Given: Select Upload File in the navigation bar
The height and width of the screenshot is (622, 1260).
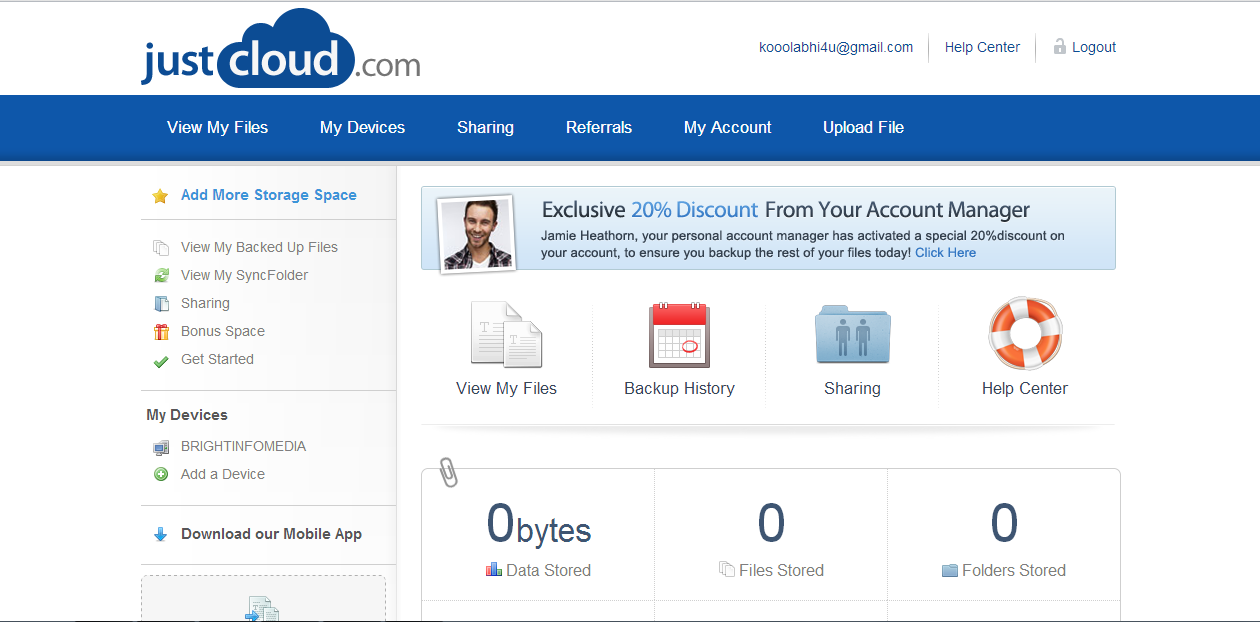Looking at the screenshot, I should [863, 127].
